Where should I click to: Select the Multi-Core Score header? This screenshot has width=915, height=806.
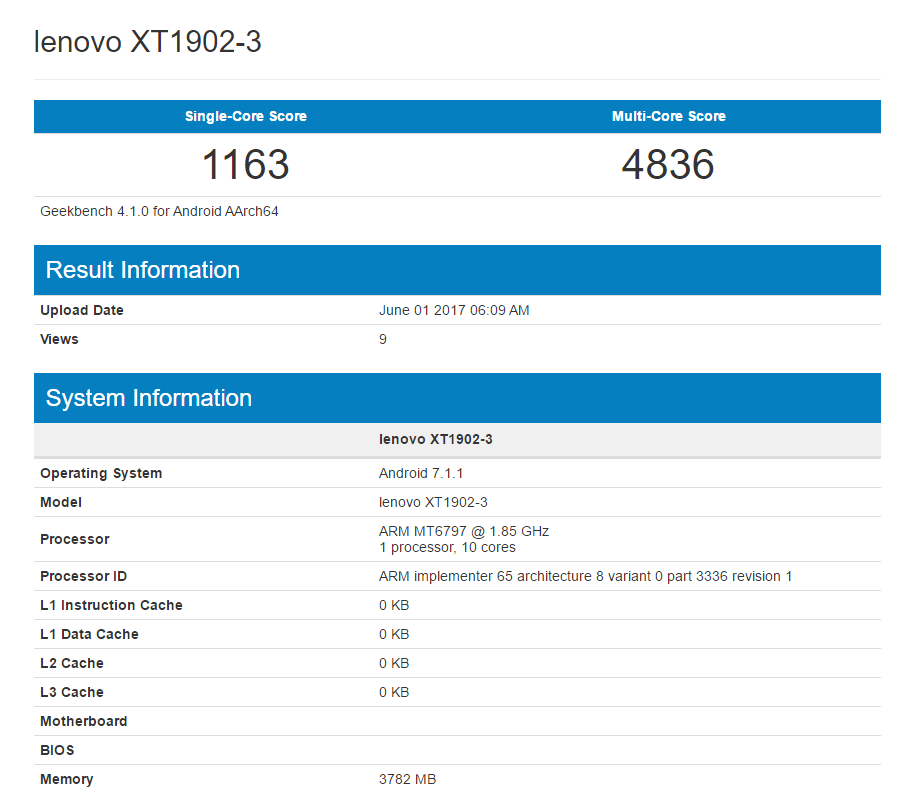(x=668, y=116)
